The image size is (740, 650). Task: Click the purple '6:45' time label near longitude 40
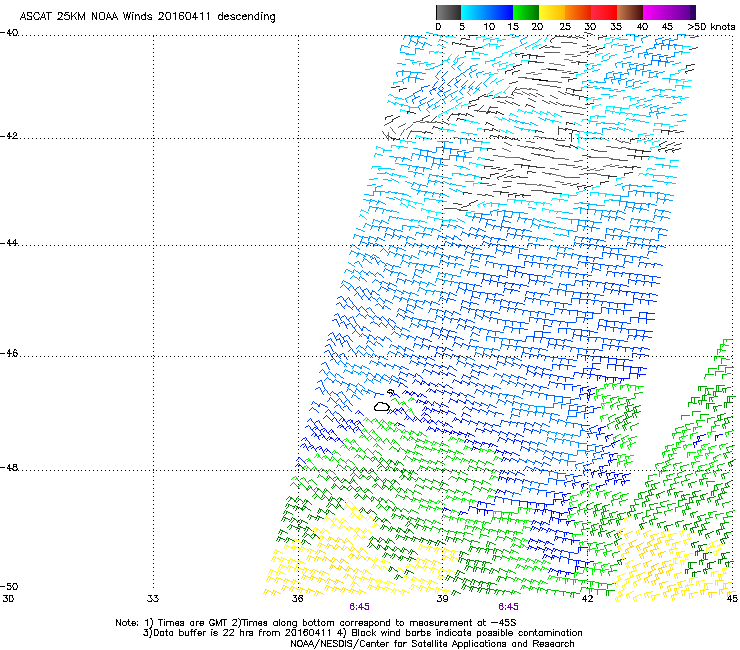(x=508, y=607)
